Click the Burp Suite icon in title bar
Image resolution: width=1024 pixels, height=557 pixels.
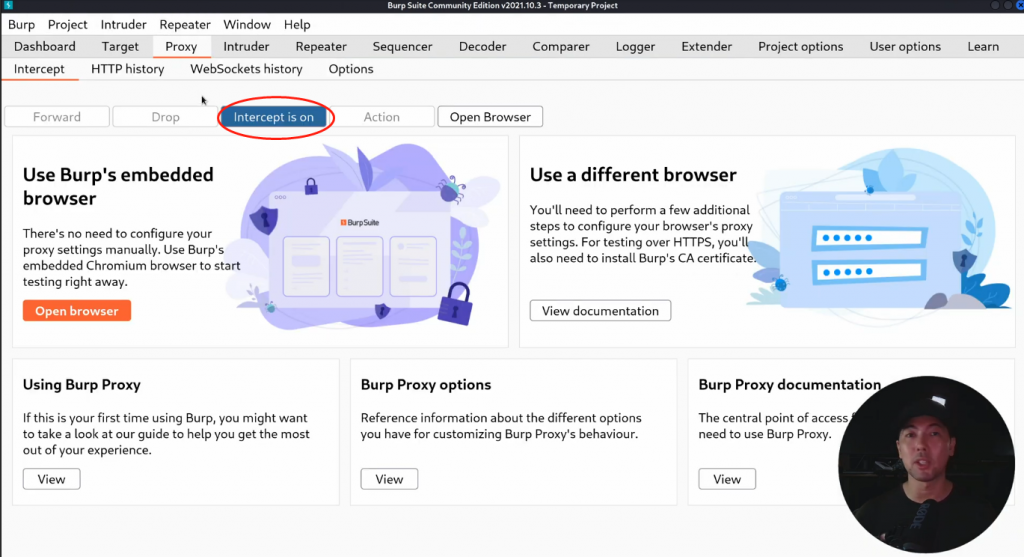8,5
